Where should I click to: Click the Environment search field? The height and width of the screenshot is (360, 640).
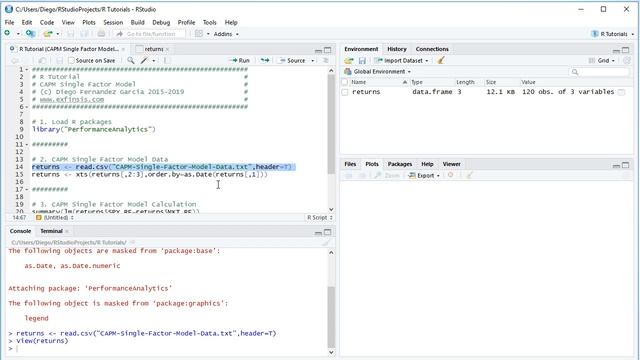pos(599,72)
